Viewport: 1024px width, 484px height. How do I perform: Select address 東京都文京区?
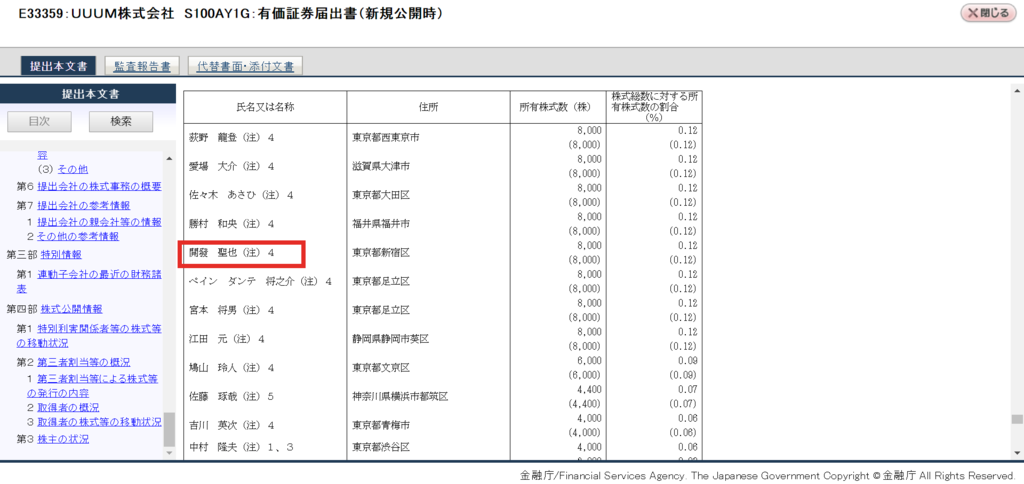coord(379,368)
